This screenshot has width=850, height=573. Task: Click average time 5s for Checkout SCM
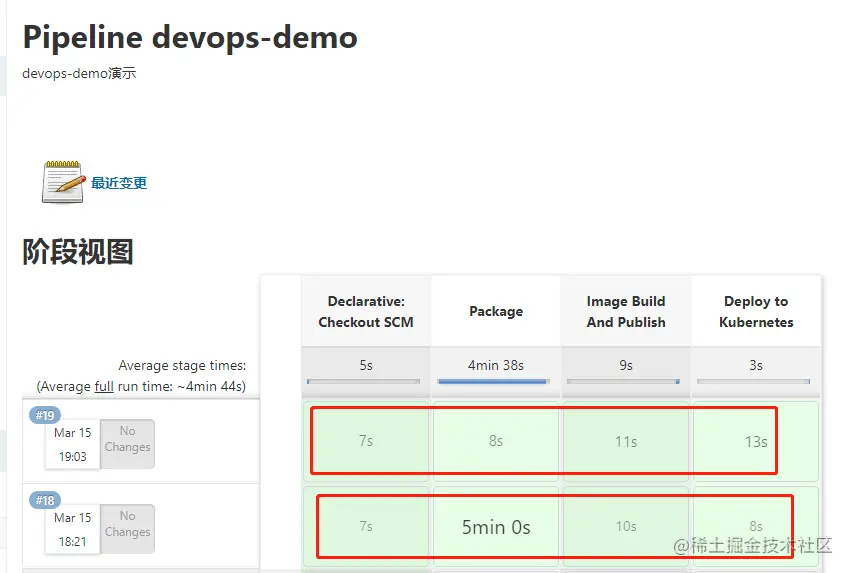366,365
